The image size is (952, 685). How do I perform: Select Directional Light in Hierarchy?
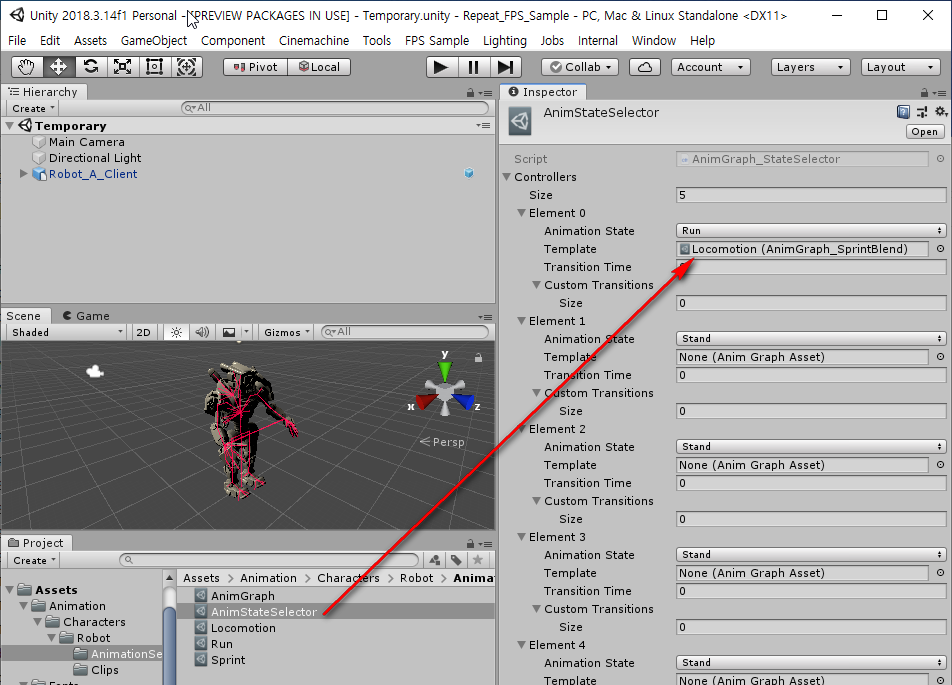coord(95,158)
